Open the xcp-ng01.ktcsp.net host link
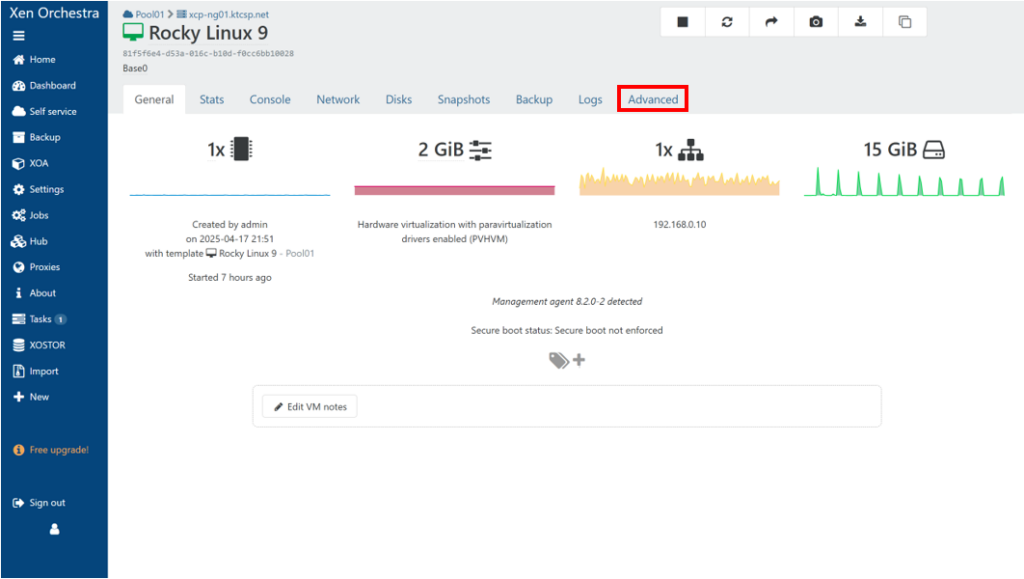Screen dimensions: 1024x579 [x=229, y=15]
